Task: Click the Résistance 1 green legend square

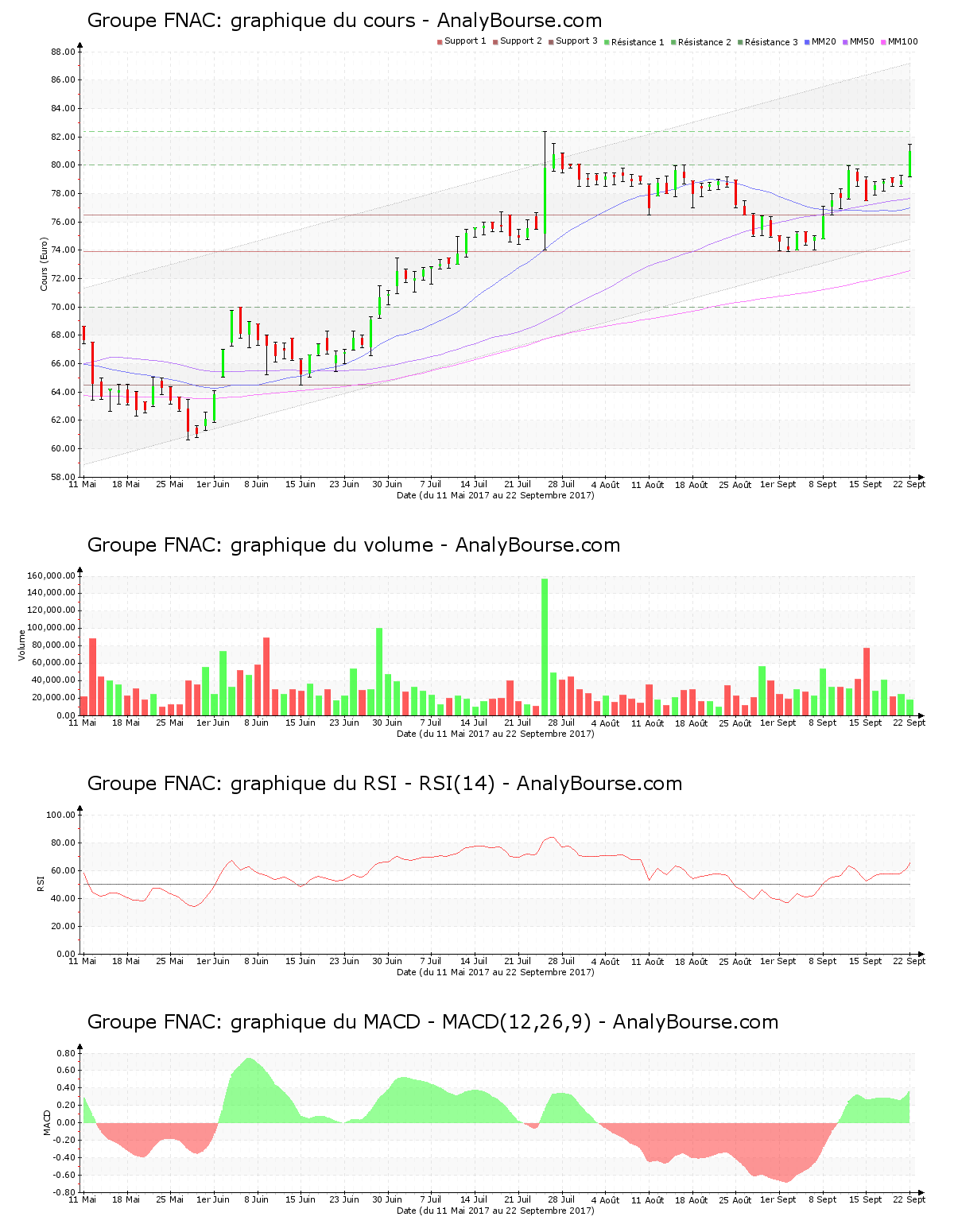Action: (607, 41)
